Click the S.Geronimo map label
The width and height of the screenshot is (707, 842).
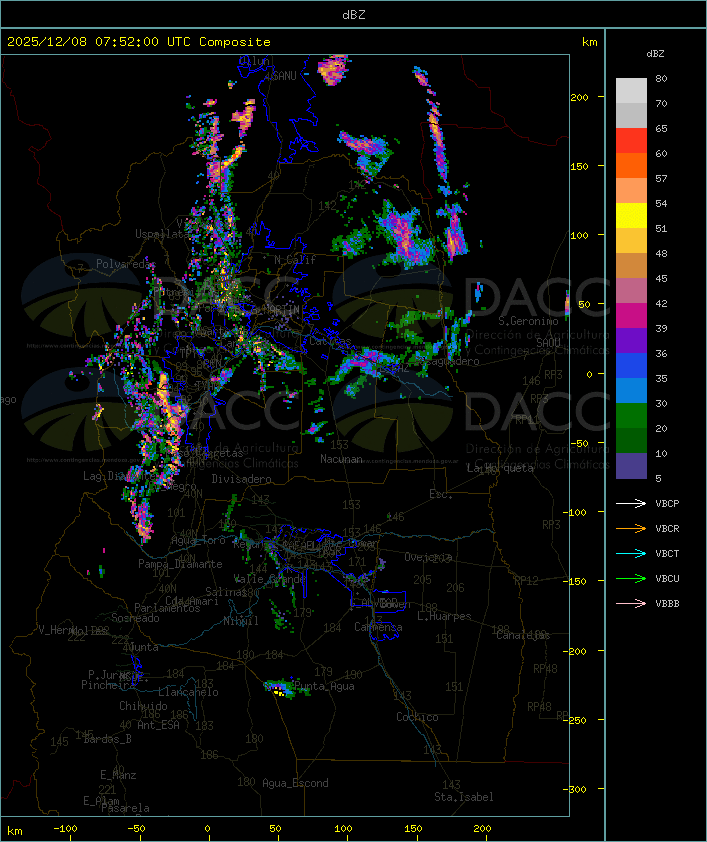tap(528, 321)
